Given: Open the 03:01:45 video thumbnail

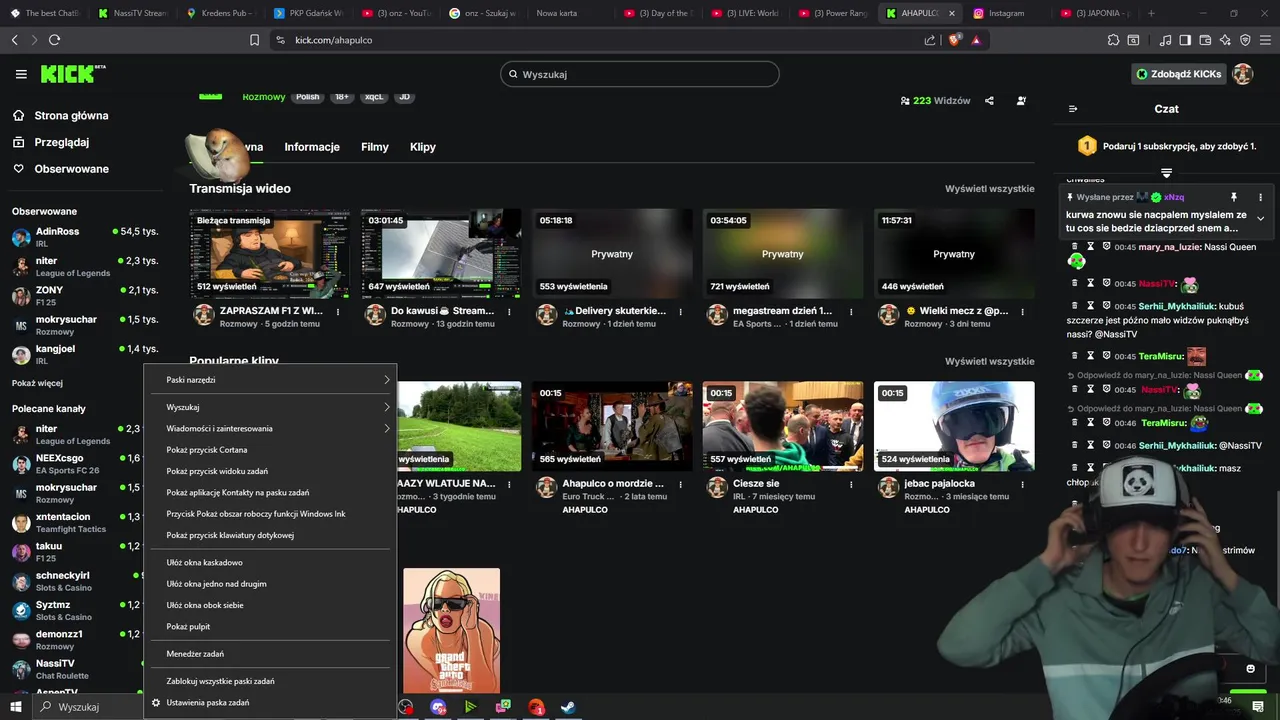Looking at the screenshot, I should tap(441, 254).
